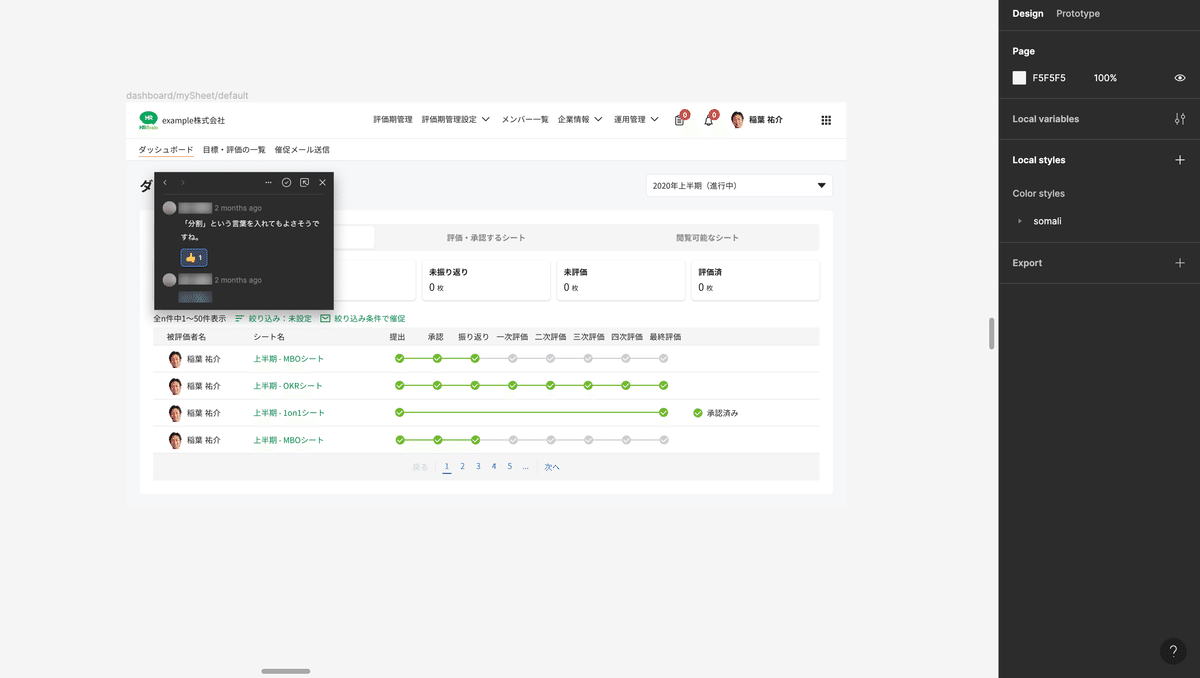Click the 最終評価 column header

(x=665, y=337)
